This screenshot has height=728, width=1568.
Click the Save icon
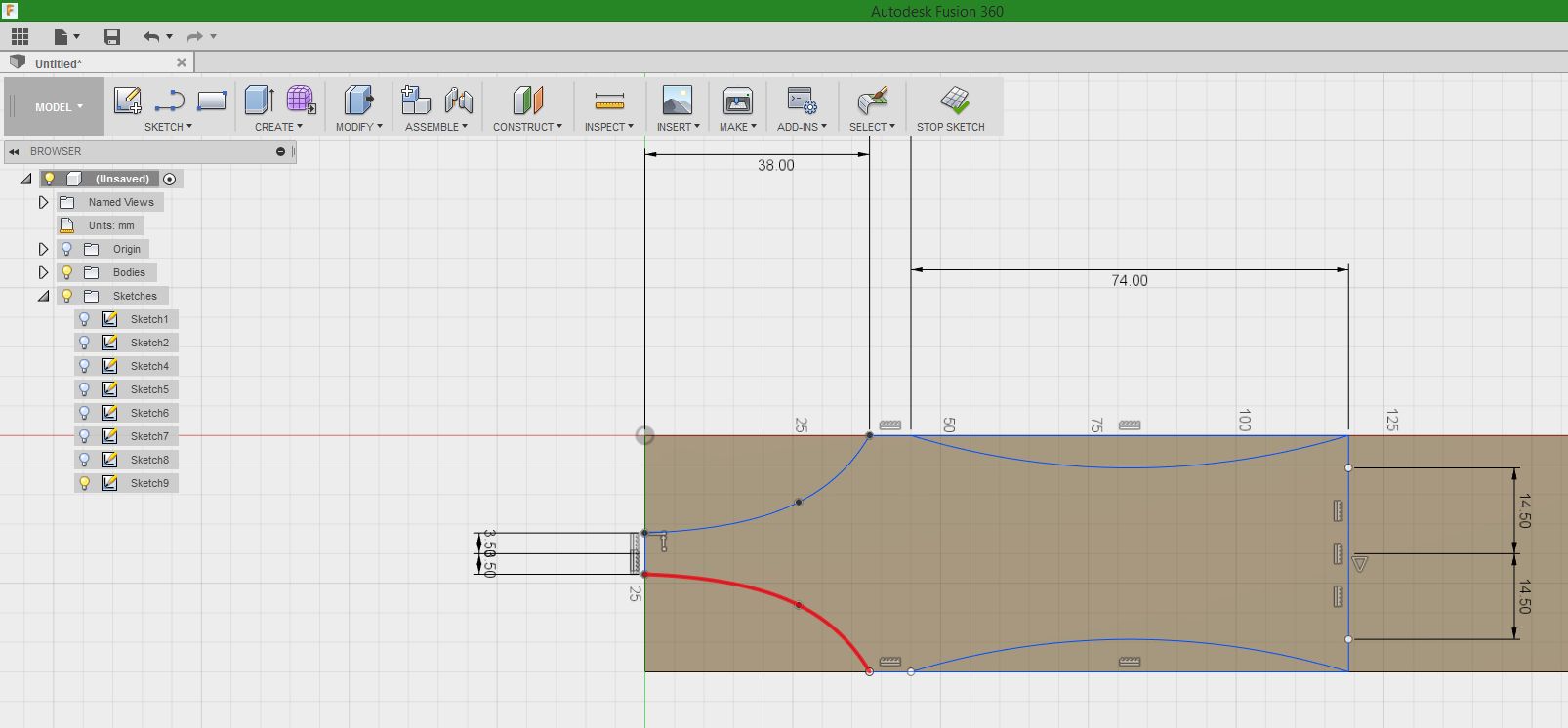pos(112,37)
